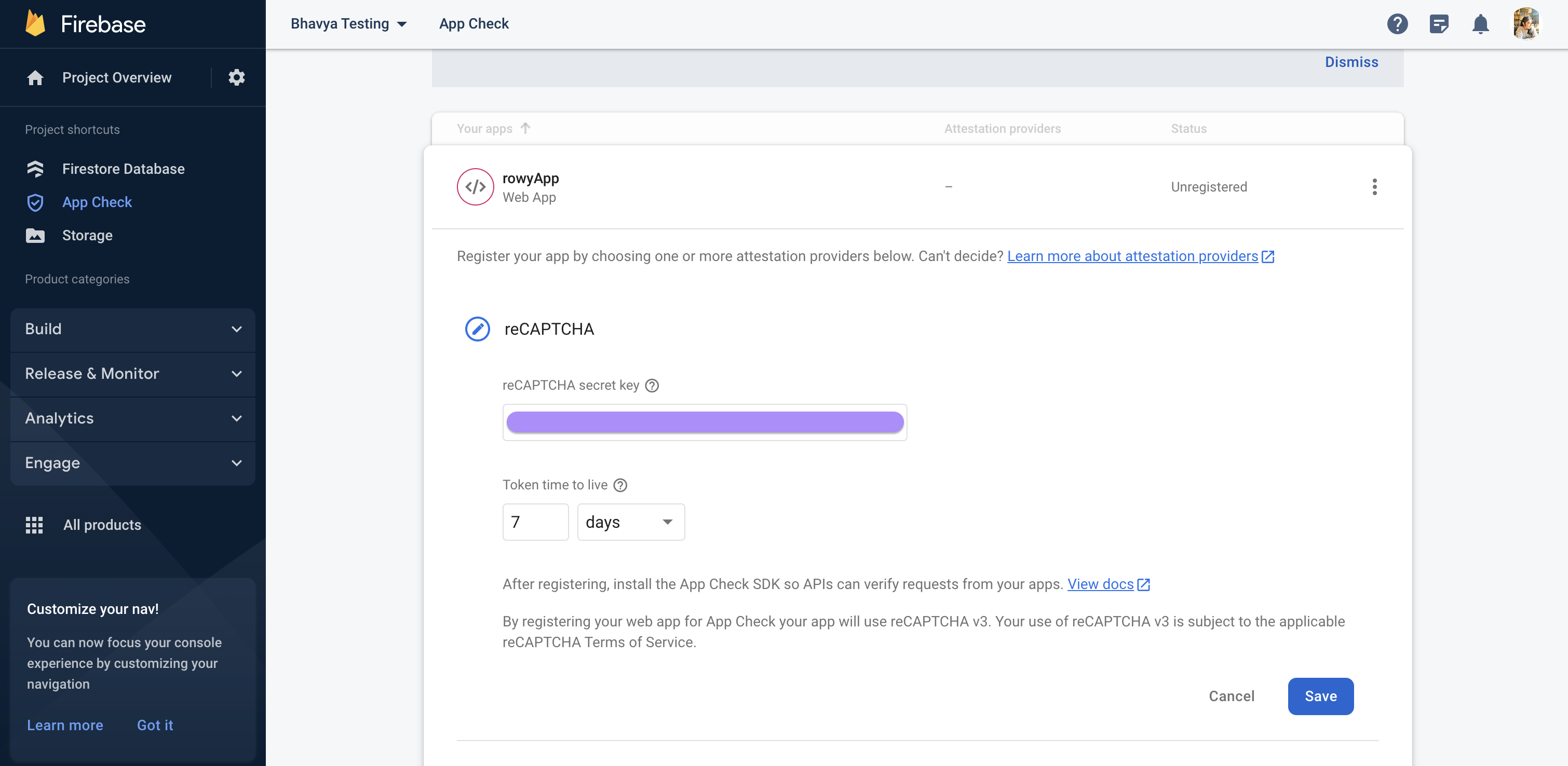1568x766 pixels.
Task: Click the Firebase home/project overview icon
Action: 34,77
